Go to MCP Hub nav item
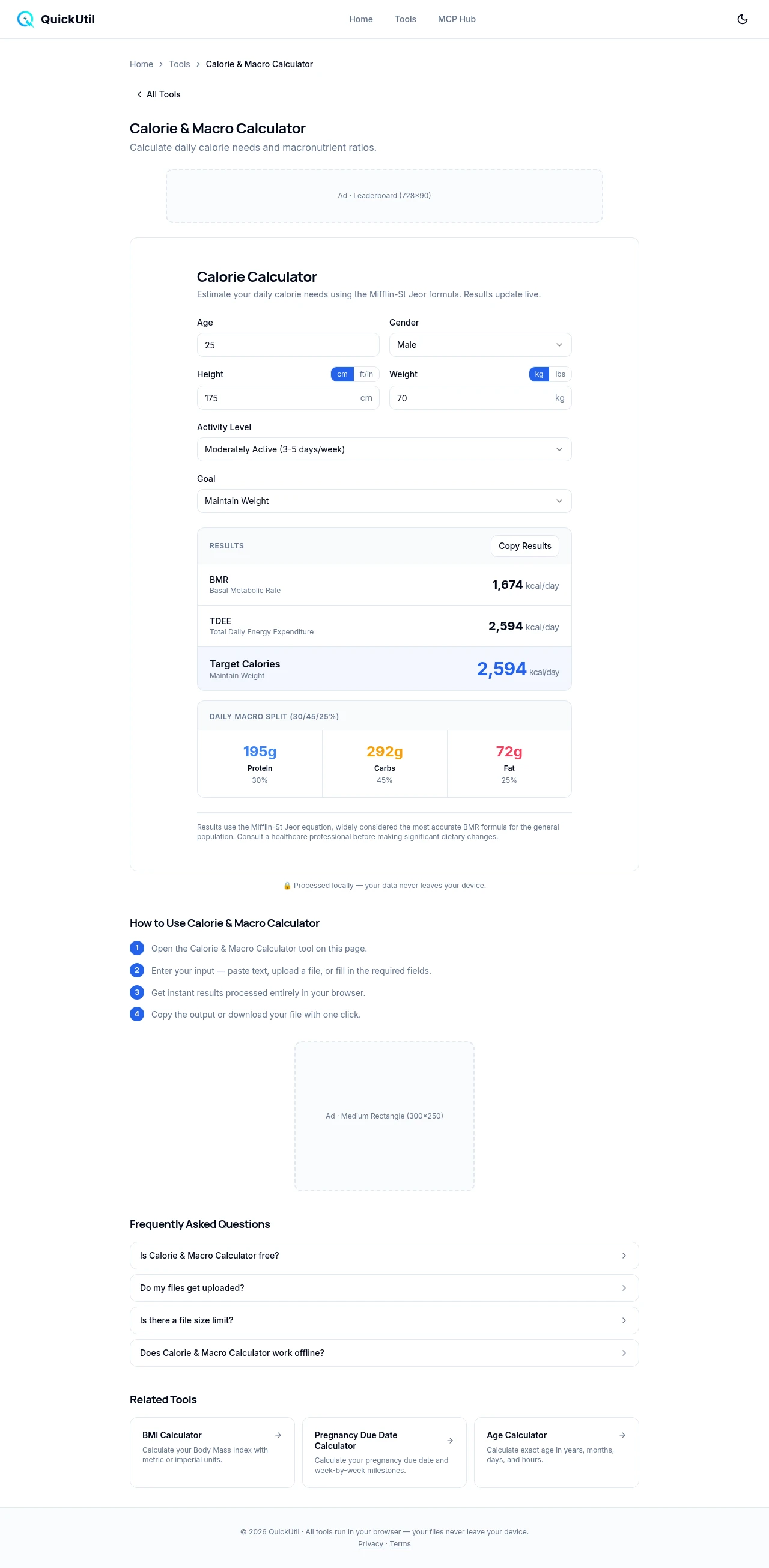Viewport: 769px width, 1568px height. (456, 19)
